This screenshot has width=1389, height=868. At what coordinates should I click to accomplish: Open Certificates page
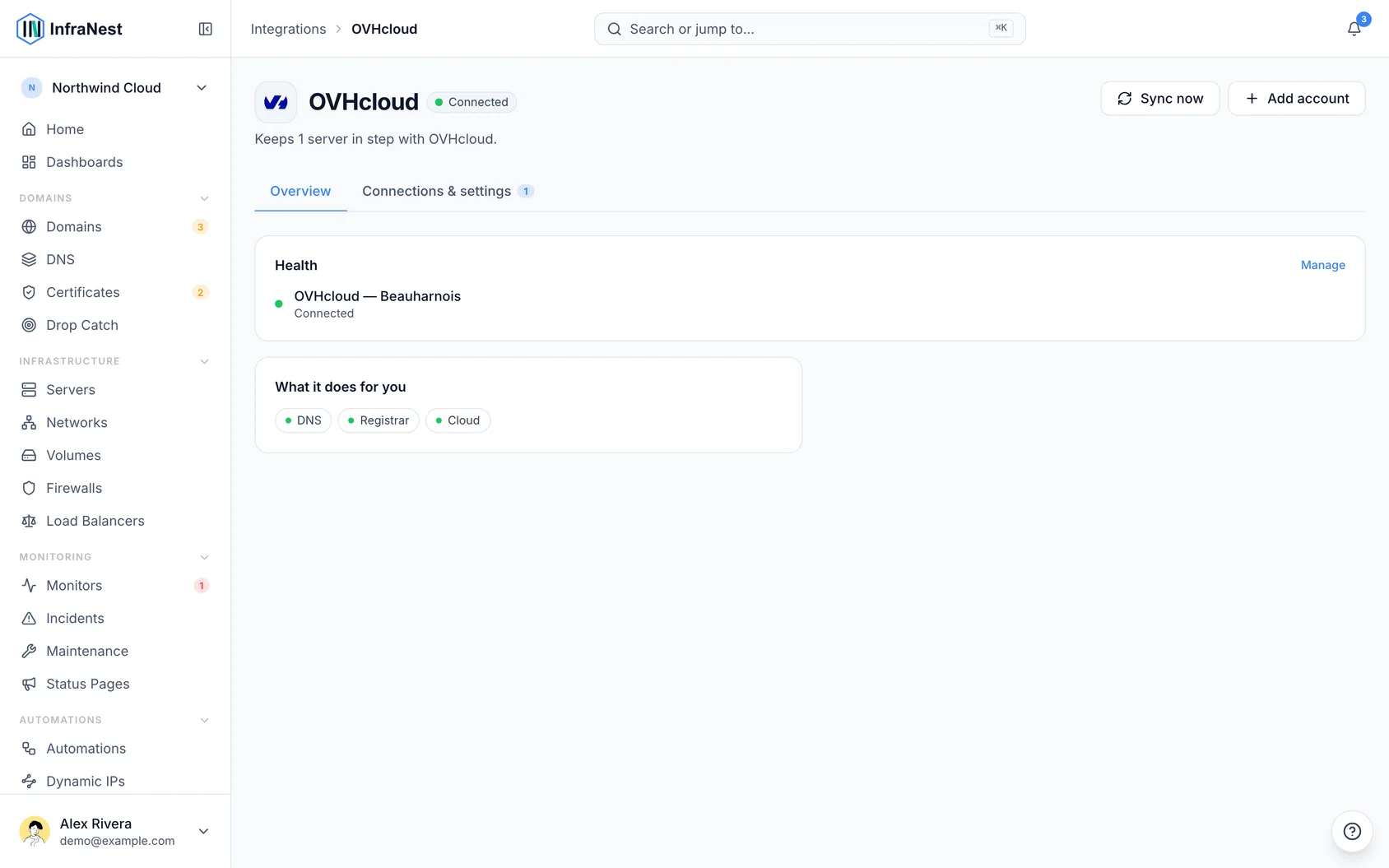click(x=115, y=292)
